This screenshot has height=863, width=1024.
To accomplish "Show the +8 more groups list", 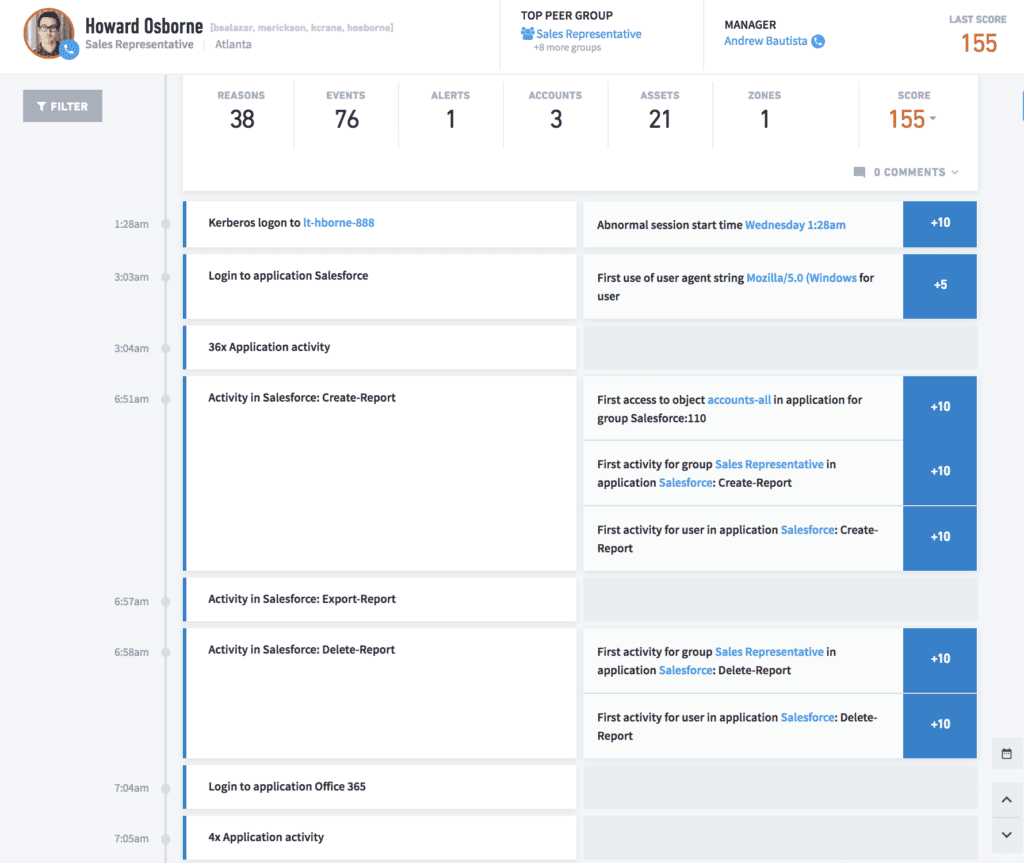I will 567,48.
